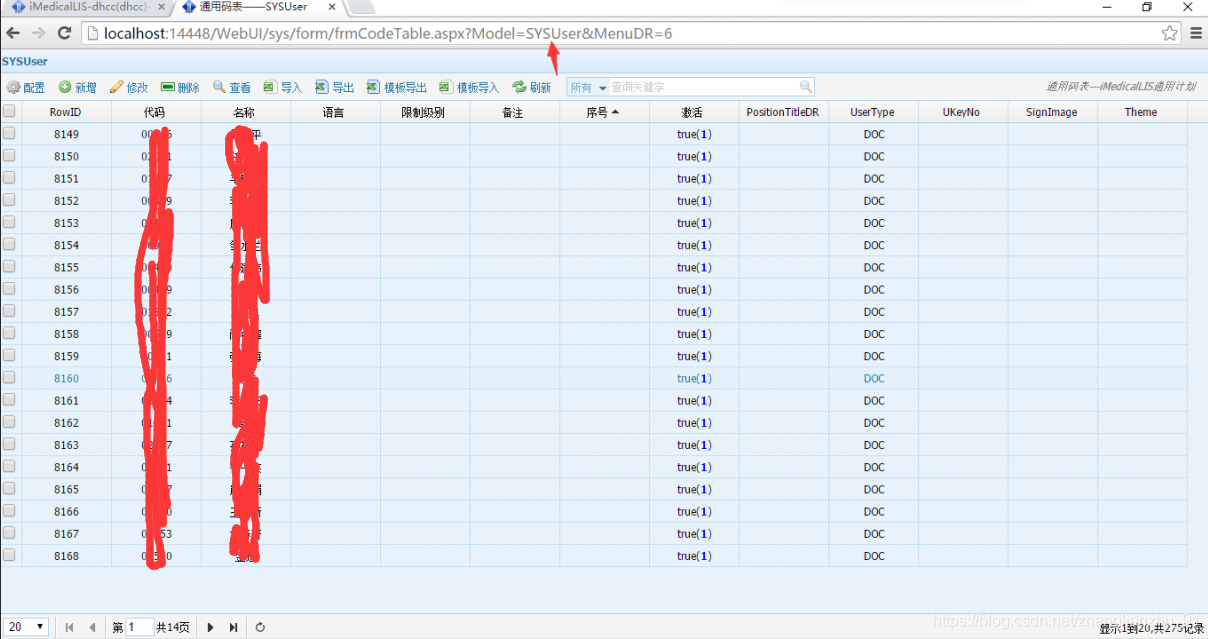Click the browser forward arrow
1208x639 pixels.
pyautogui.click(x=38, y=33)
